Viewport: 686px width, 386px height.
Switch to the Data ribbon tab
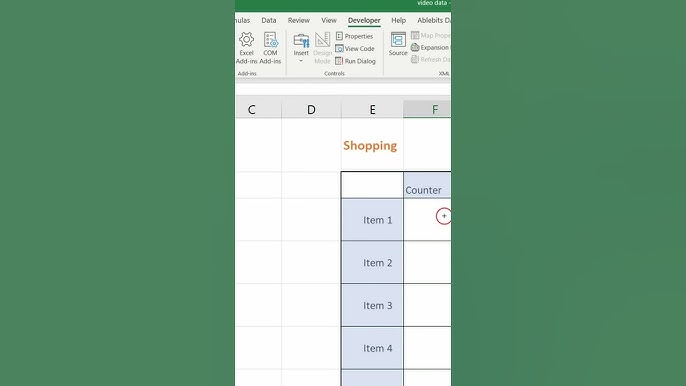pos(269,20)
